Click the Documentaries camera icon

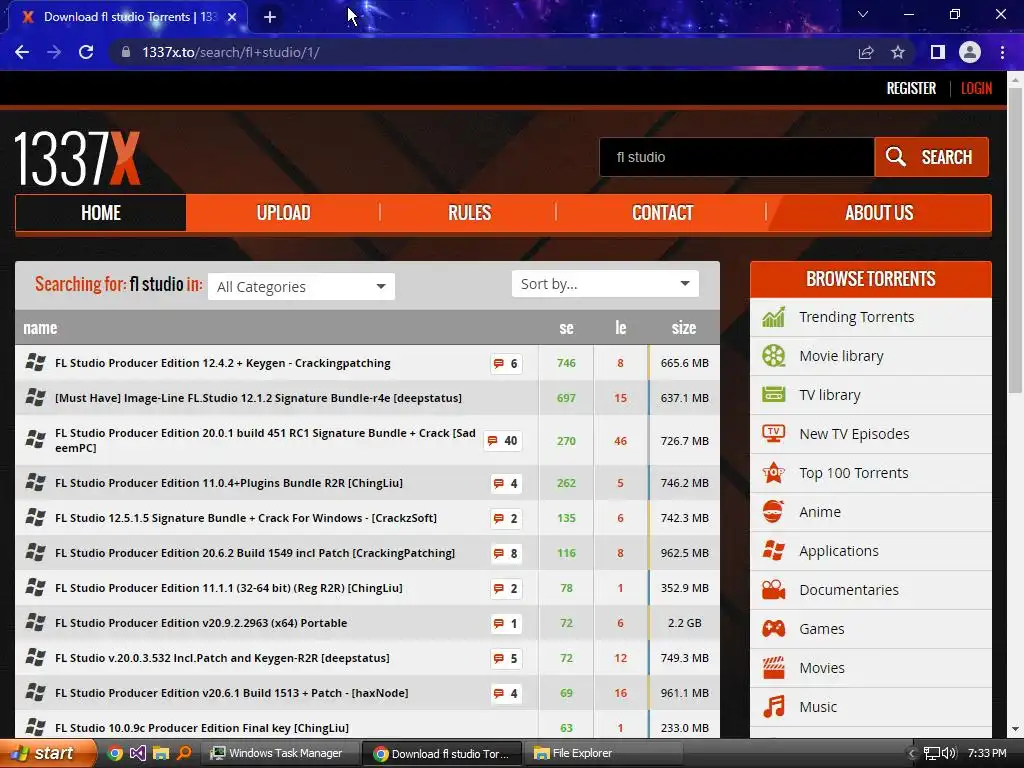tap(773, 590)
